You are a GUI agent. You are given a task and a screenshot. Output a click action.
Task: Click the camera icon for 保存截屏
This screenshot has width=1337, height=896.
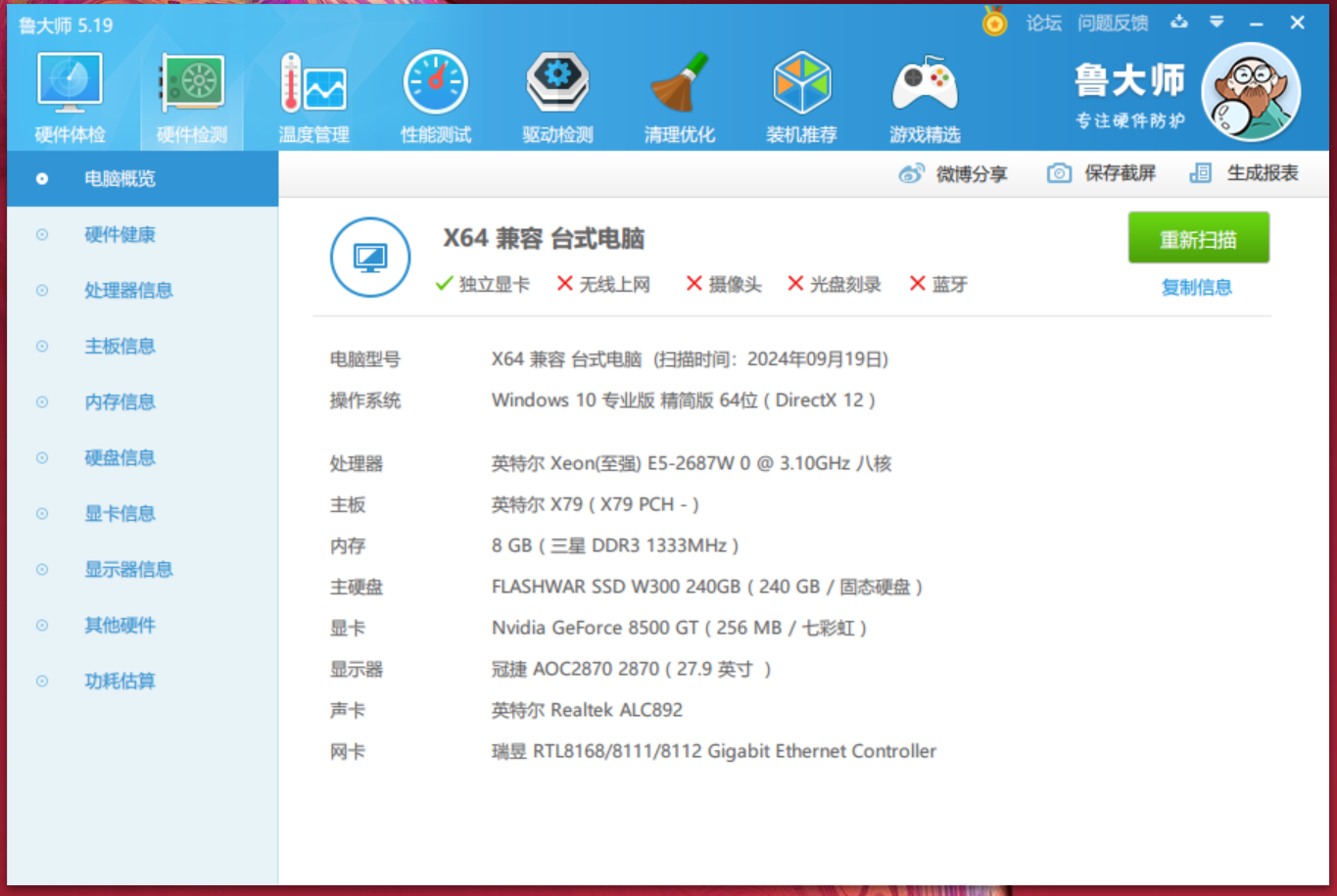pyautogui.click(x=1059, y=173)
